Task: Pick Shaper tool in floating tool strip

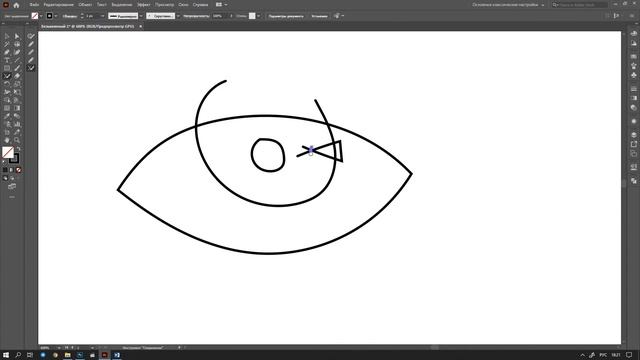Action: [x=31, y=36]
